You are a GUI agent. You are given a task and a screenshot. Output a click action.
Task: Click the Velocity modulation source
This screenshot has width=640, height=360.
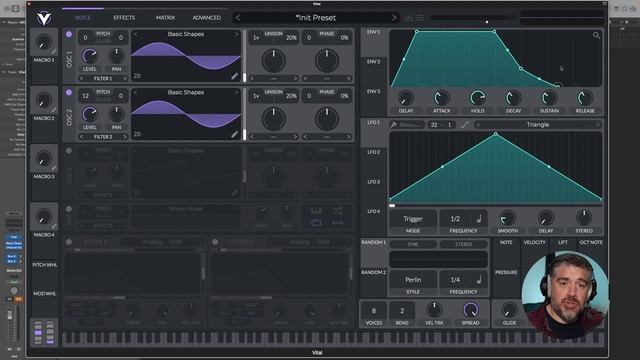pyautogui.click(x=534, y=242)
